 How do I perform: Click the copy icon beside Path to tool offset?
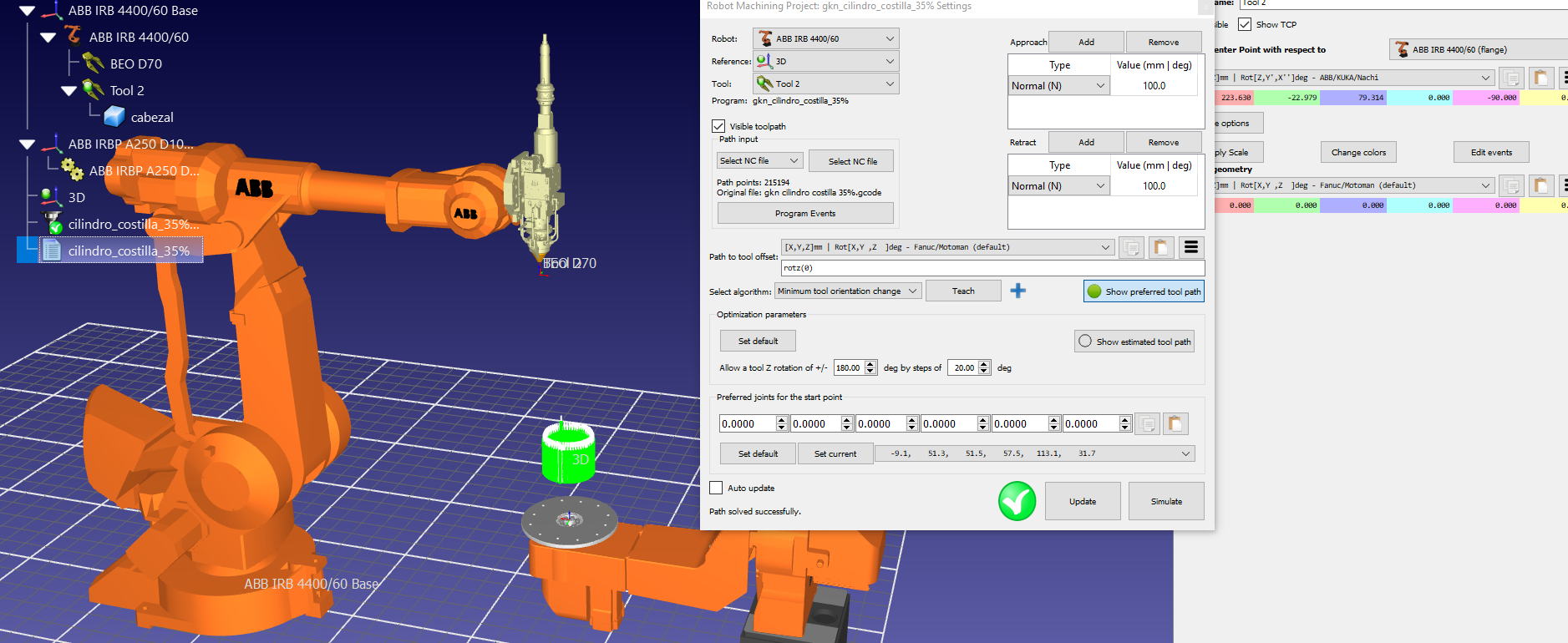pyautogui.click(x=1131, y=248)
